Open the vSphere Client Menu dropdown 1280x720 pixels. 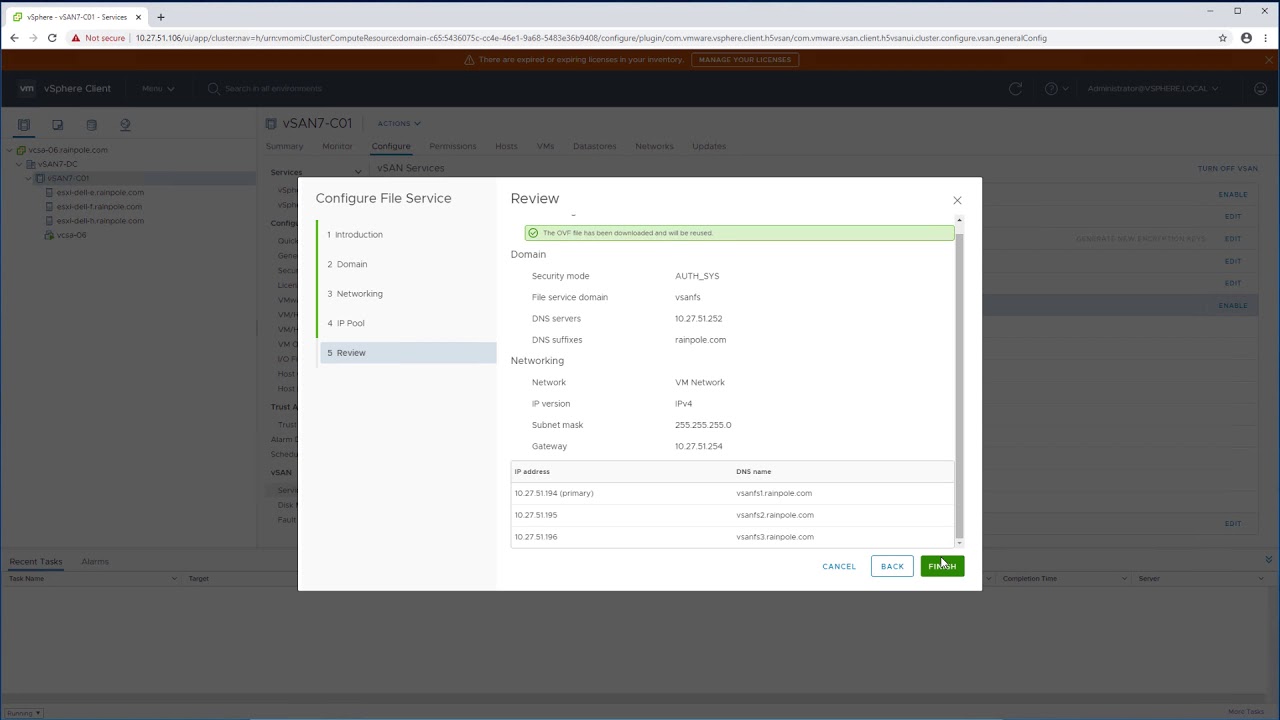[157, 88]
